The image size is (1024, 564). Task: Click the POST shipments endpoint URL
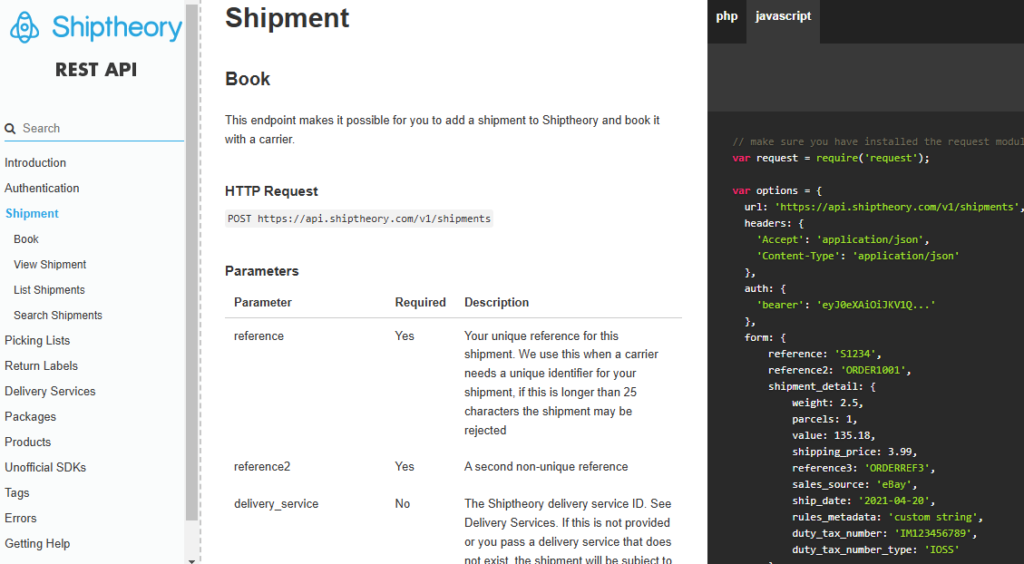pyautogui.click(x=359, y=219)
